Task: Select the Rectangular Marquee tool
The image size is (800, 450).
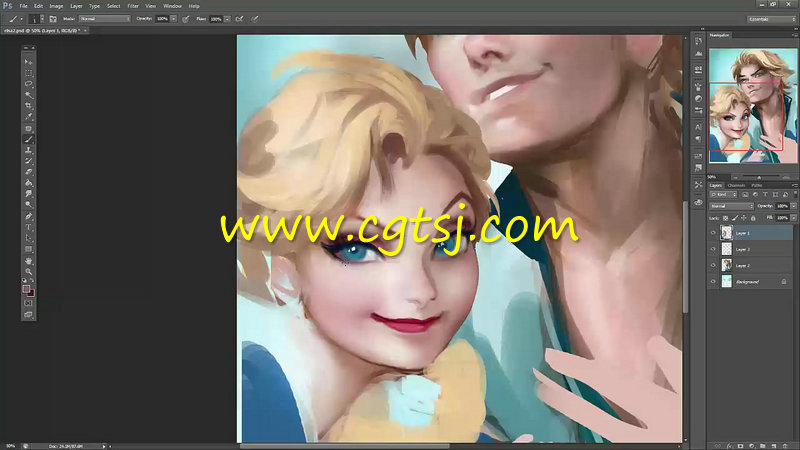Action: tap(29, 73)
